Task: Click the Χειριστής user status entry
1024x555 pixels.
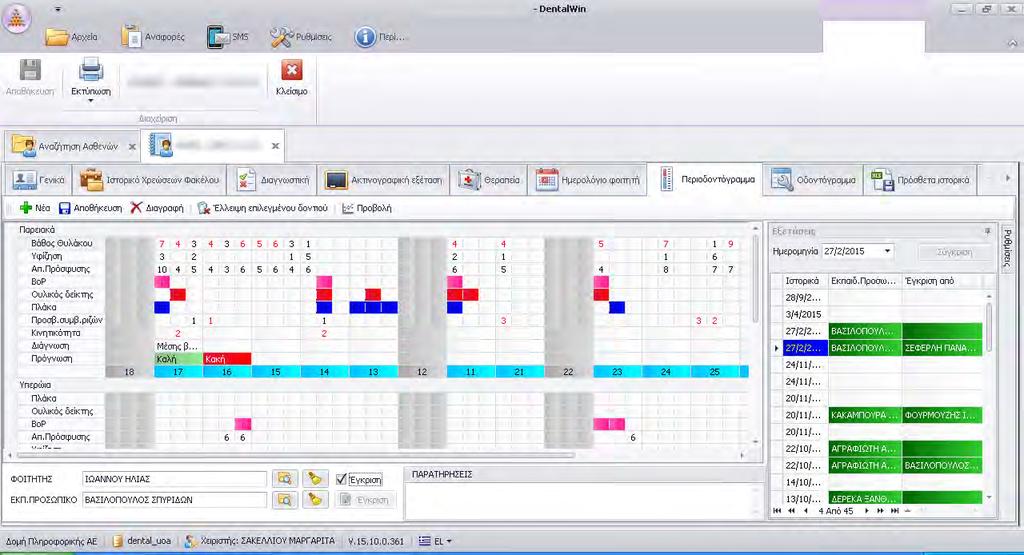Action: [259, 541]
